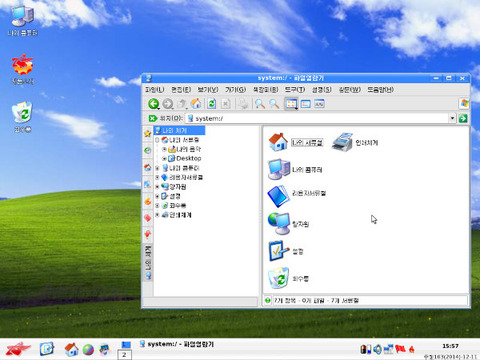The height and width of the screenshot is (360, 480).
Task: Select the My Computer desktop icon
Action: point(23,17)
